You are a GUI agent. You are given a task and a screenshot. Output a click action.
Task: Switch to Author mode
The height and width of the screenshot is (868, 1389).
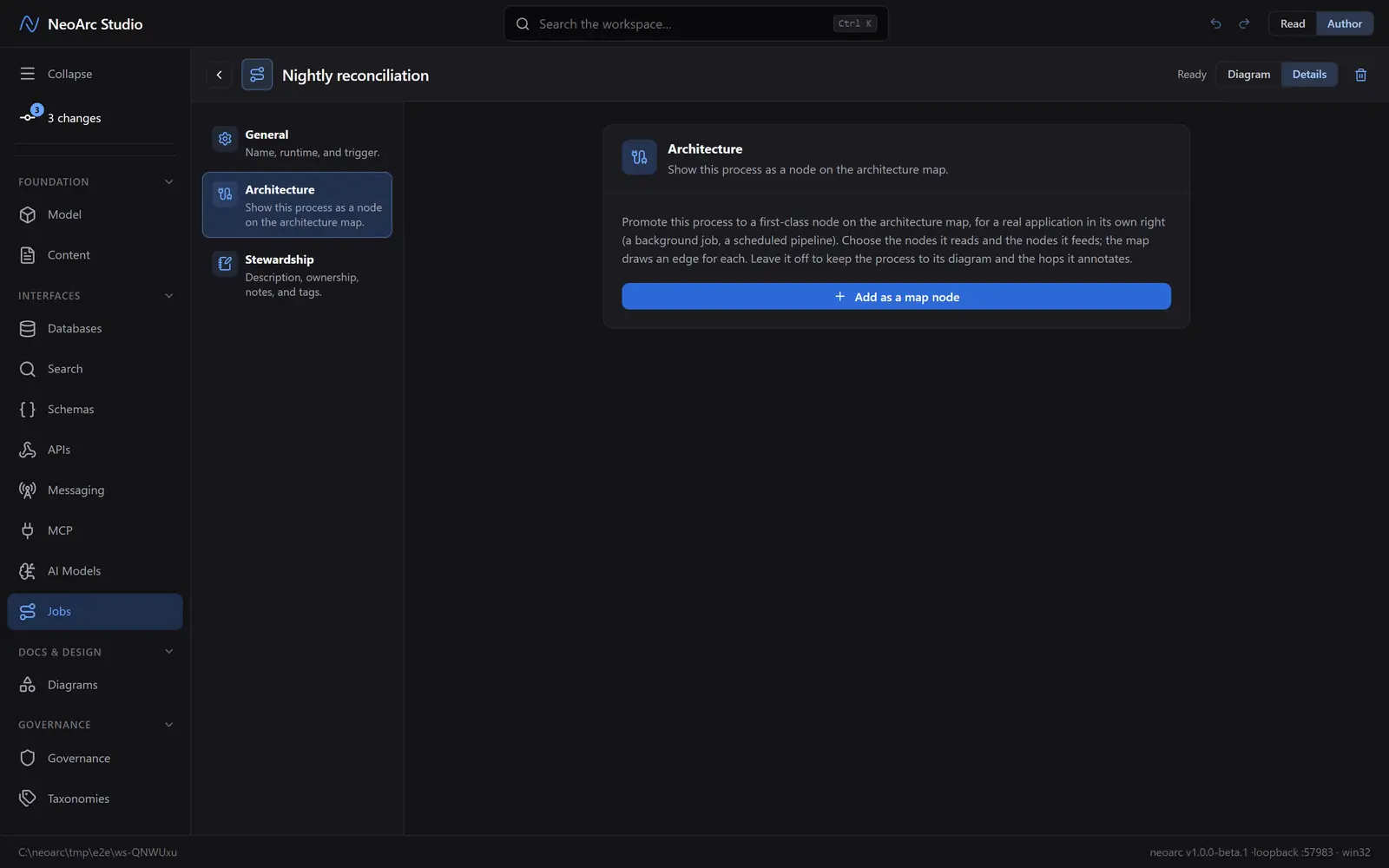[1344, 24]
